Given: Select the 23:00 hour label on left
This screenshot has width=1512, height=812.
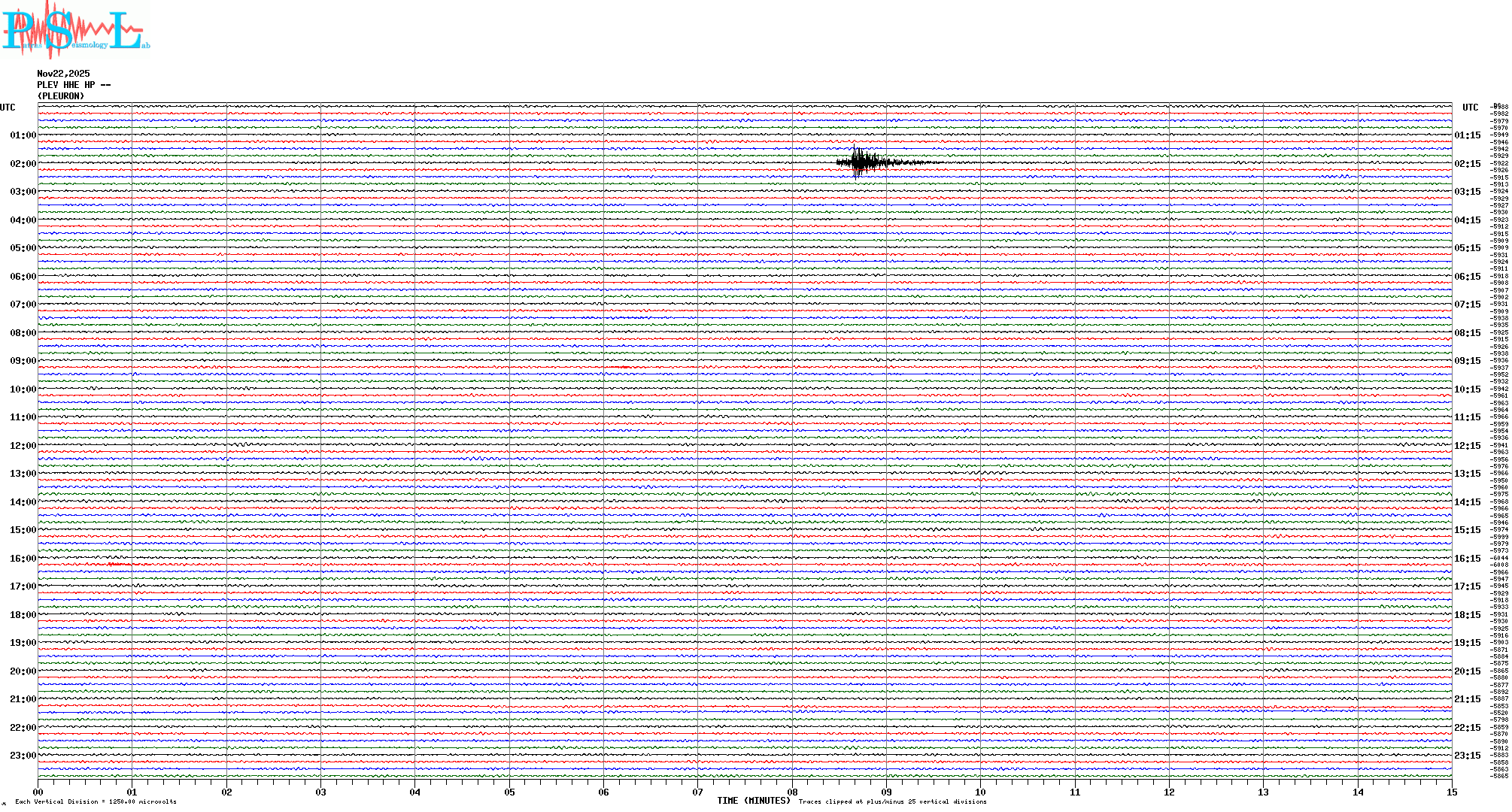Looking at the screenshot, I should 23,756.
